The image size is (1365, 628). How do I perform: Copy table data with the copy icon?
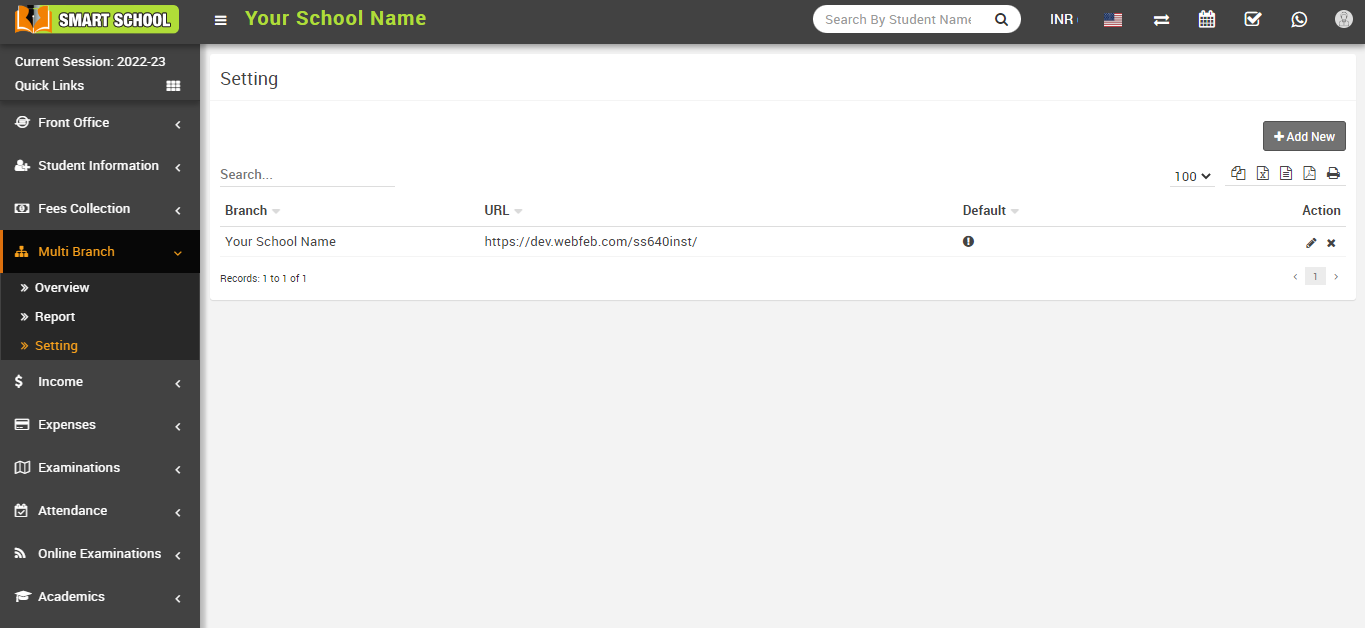(x=1238, y=173)
